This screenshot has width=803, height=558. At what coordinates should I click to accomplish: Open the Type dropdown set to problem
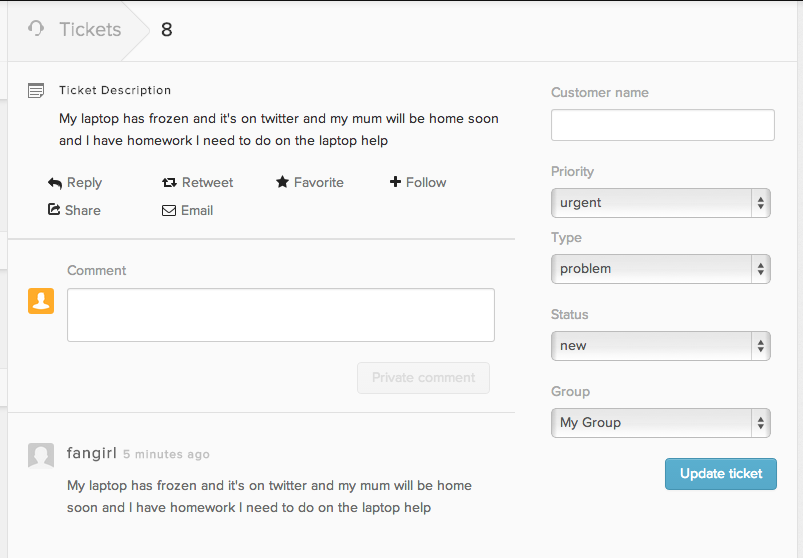661,269
